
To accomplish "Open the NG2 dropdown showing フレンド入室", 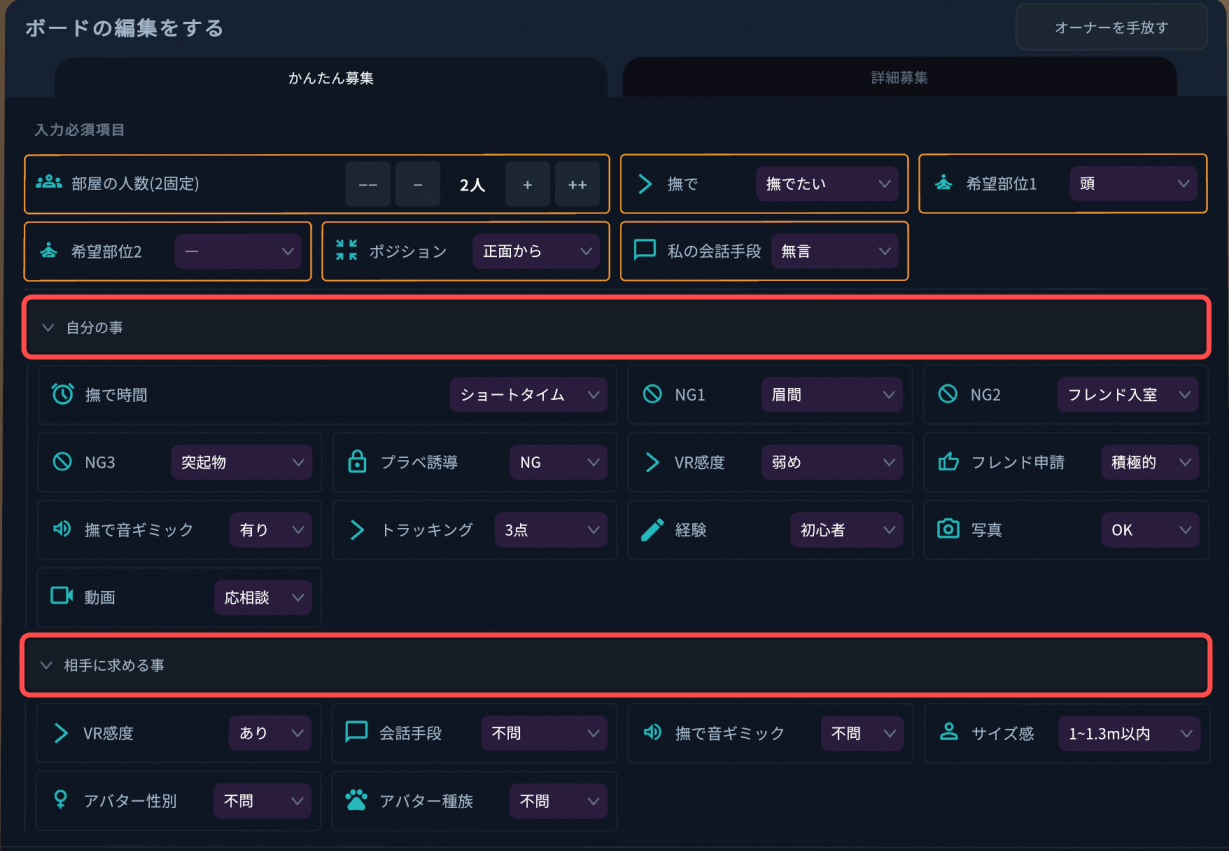I will coord(1128,395).
